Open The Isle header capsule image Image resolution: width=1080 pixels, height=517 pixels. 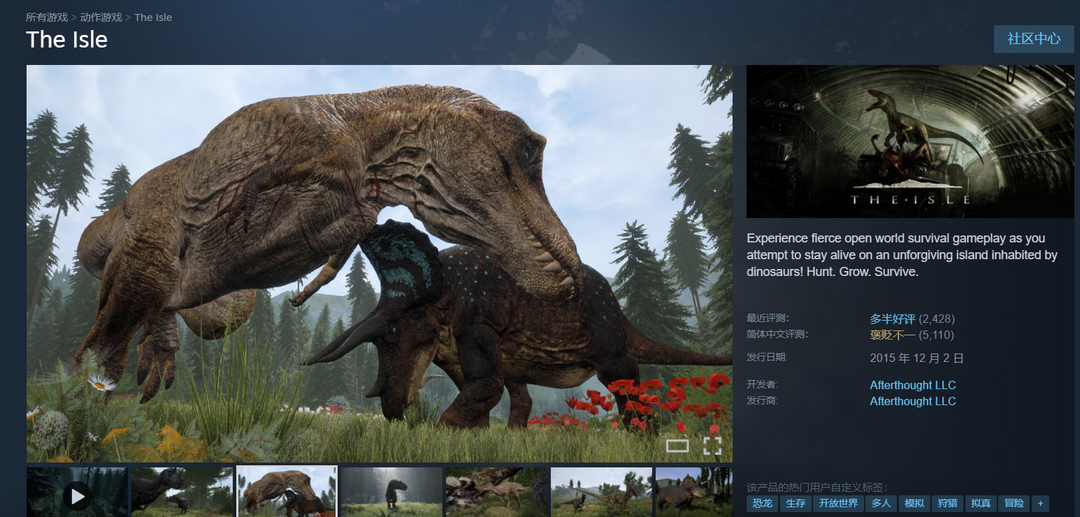910,142
